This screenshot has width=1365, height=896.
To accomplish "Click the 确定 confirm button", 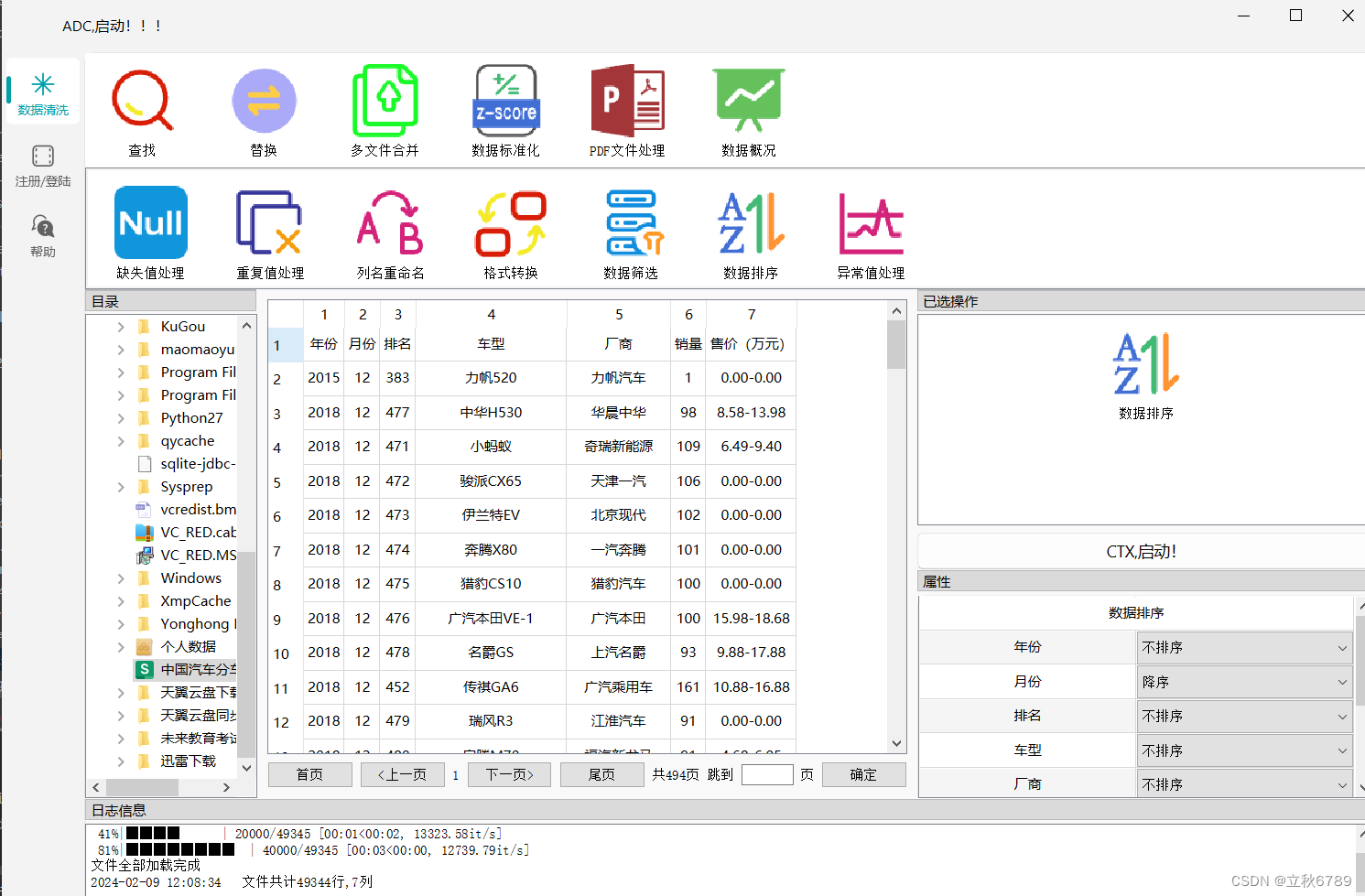I will [x=862, y=774].
